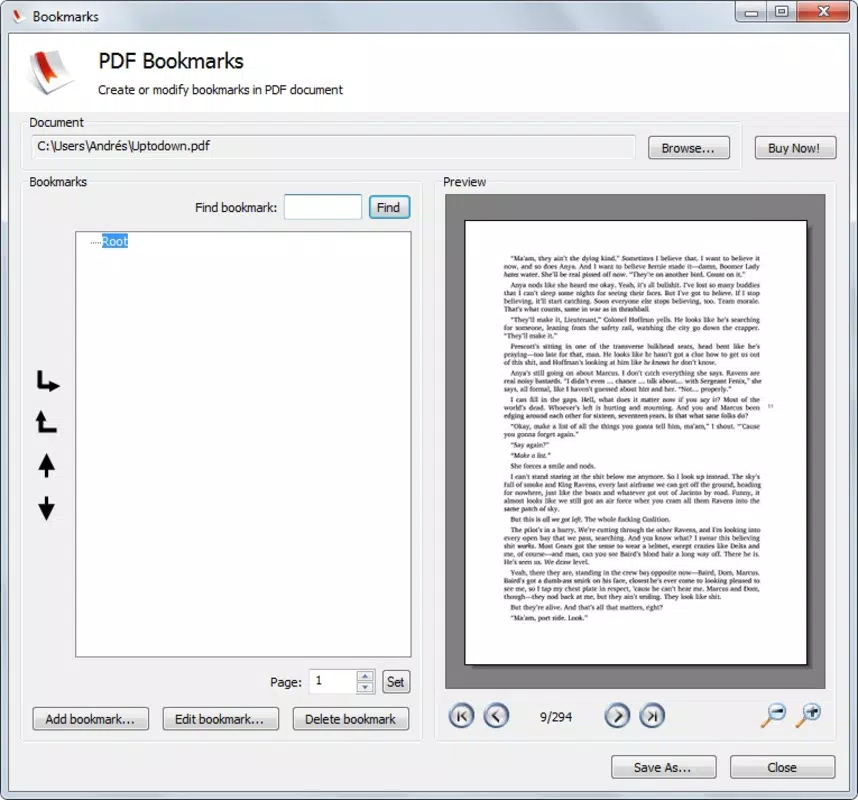The height and width of the screenshot is (800, 858).
Task: Zoom out the preview
Action: coord(774,715)
